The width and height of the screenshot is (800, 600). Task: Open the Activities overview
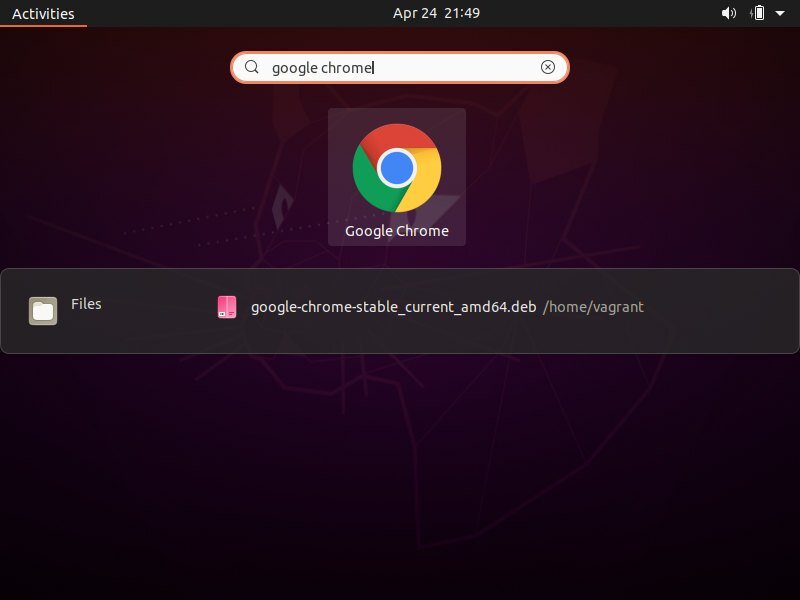[42, 13]
